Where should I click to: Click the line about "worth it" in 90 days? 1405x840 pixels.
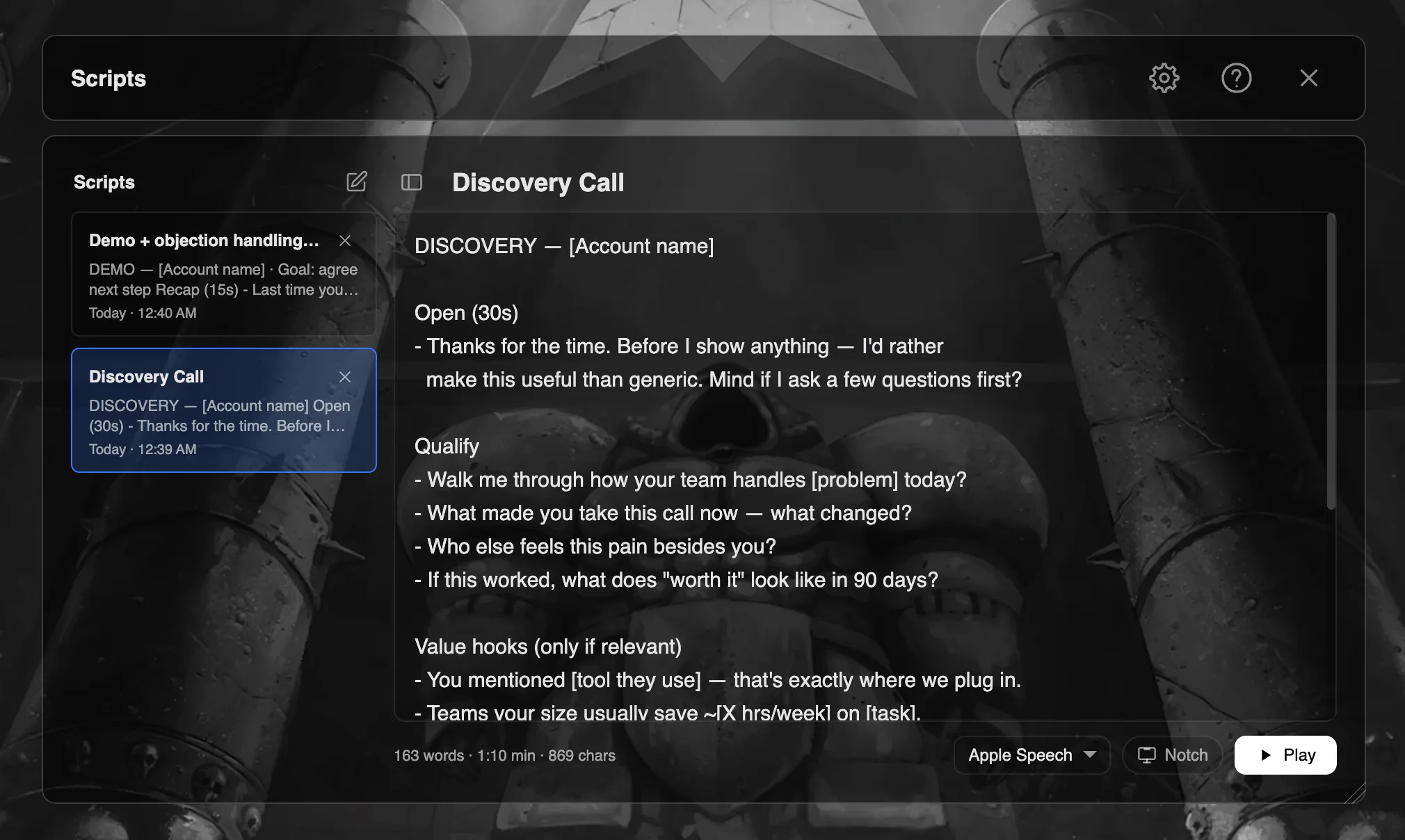tap(677, 580)
